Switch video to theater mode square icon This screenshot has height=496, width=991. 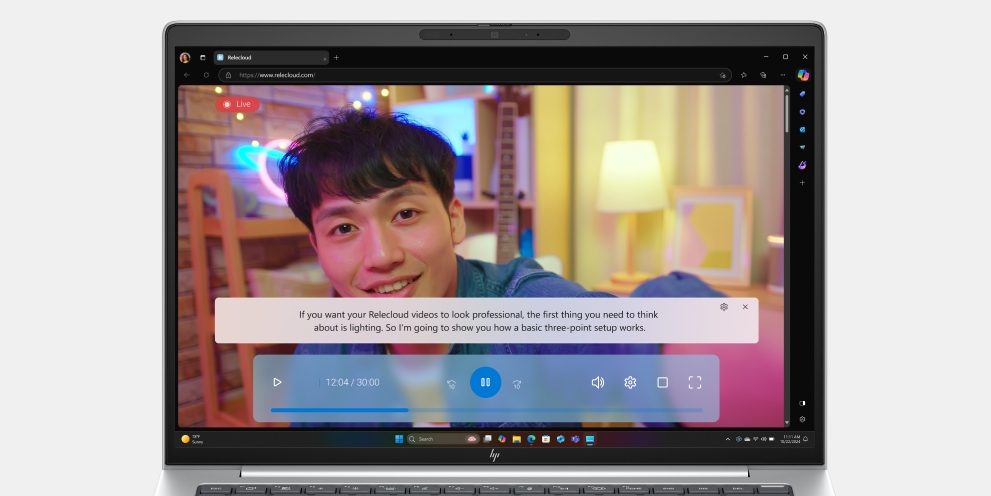click(x=662, y=382)
